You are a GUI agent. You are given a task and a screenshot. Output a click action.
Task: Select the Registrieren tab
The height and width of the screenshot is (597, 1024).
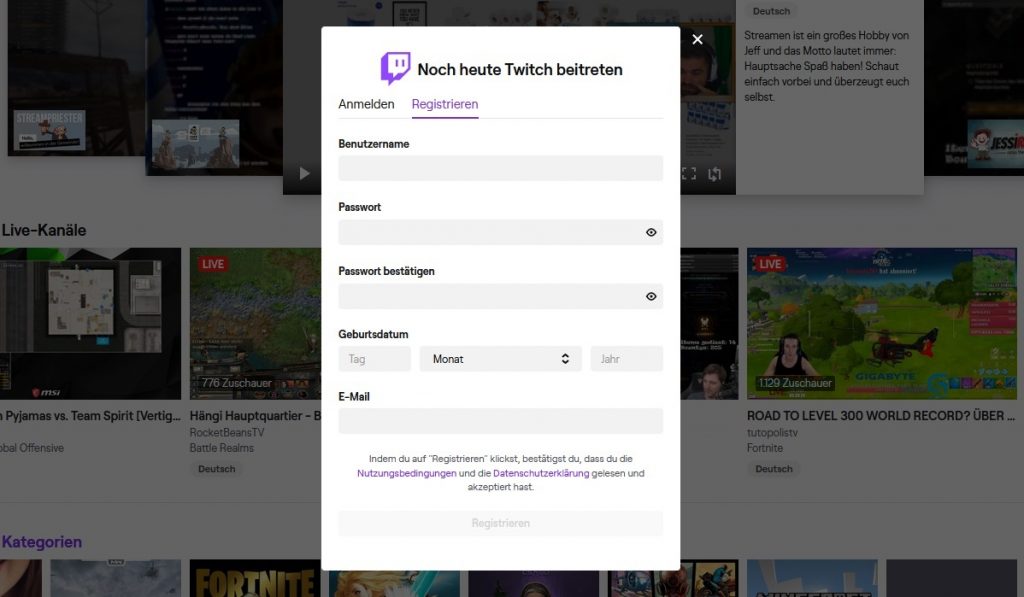coord(445,103)
